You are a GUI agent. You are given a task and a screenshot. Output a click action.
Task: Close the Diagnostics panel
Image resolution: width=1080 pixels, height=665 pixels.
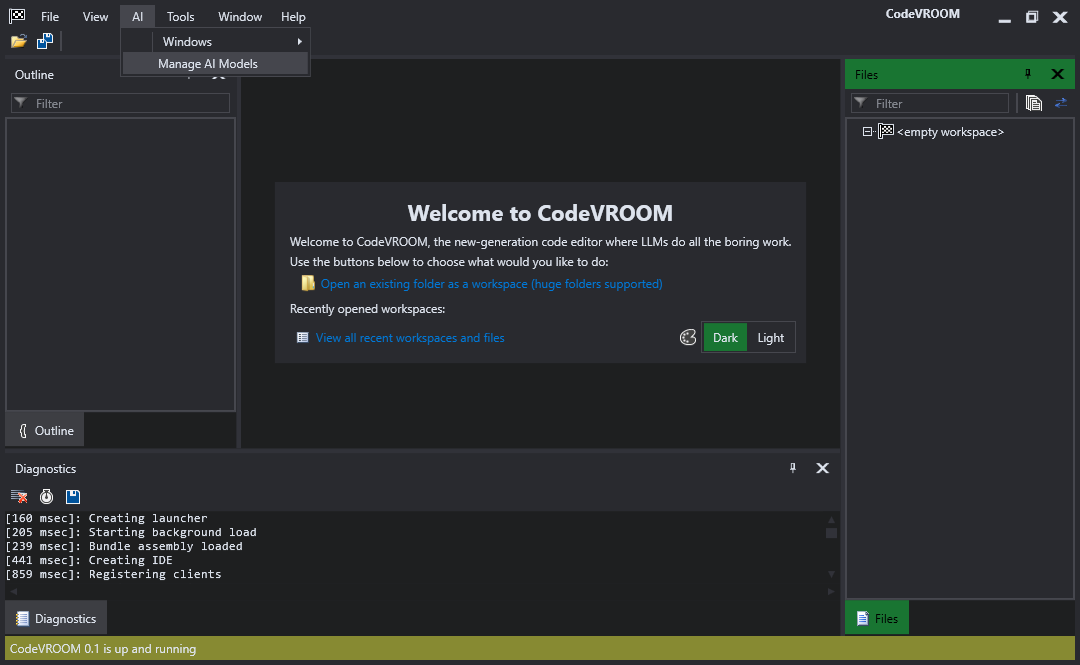(822, 468)
